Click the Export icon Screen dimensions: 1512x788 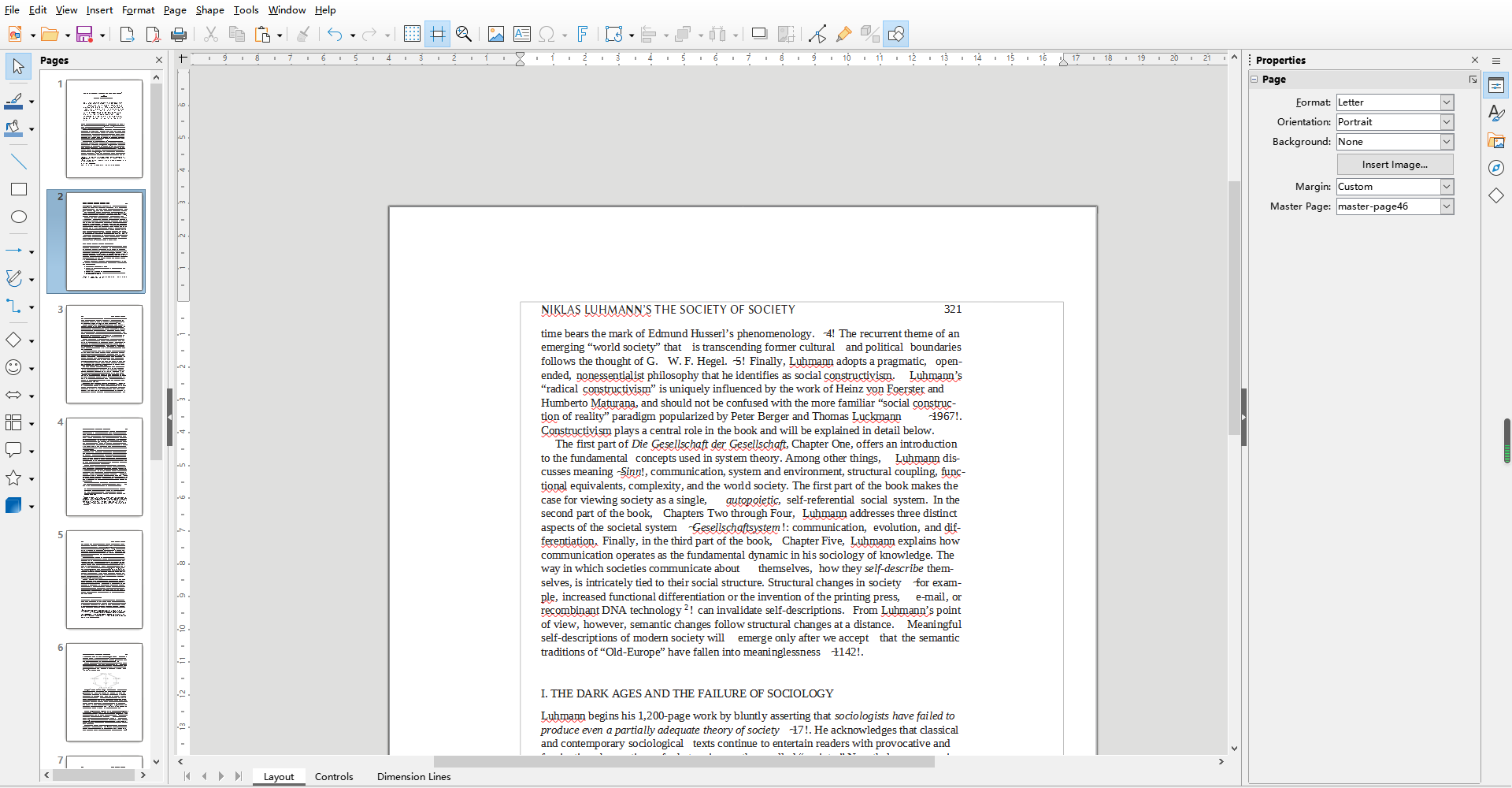[127, 34]
